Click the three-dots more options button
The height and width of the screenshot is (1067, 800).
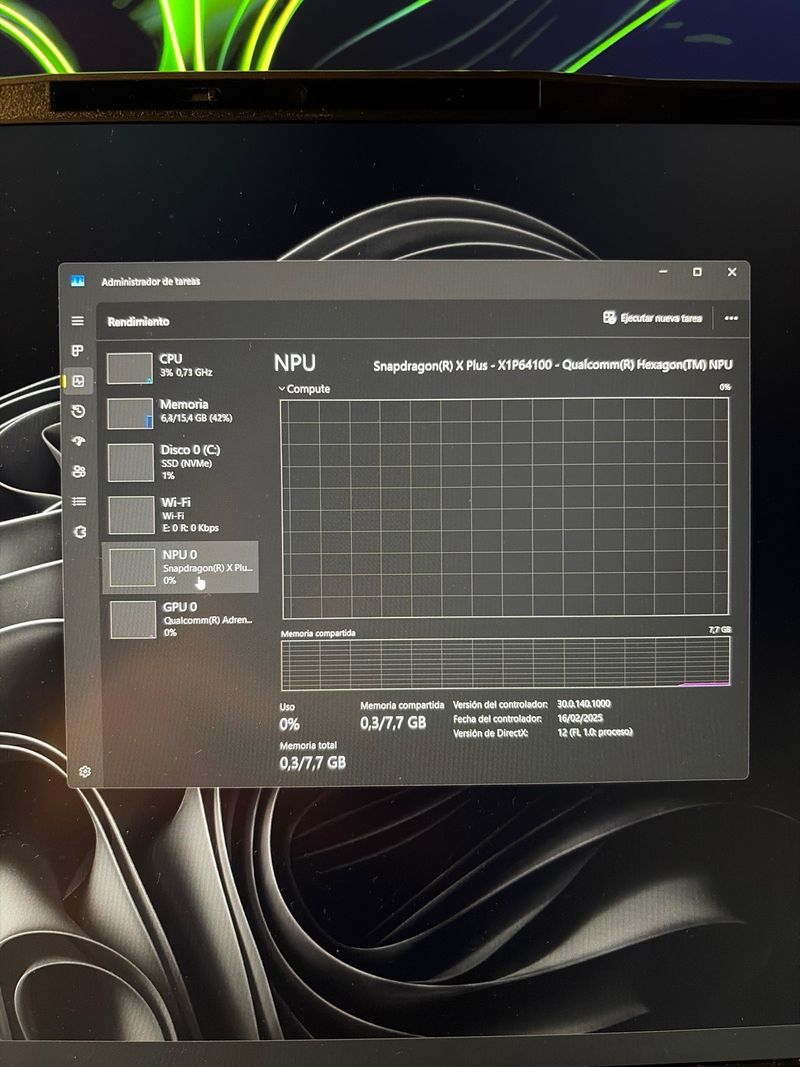(x=731, y=318)
